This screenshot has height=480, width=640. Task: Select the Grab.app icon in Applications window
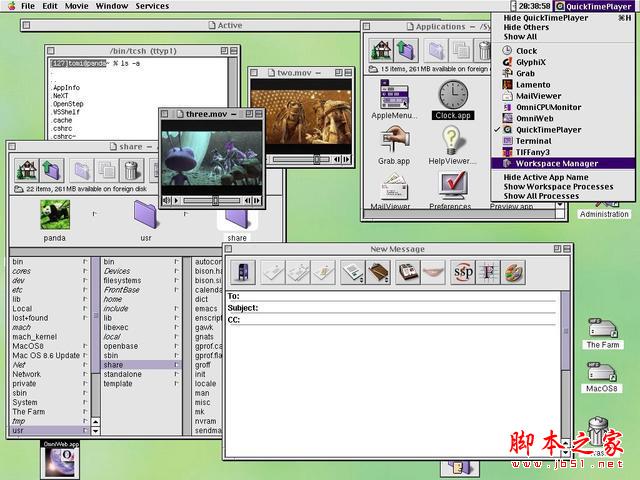pyautogui.click(x=394, y=140)
